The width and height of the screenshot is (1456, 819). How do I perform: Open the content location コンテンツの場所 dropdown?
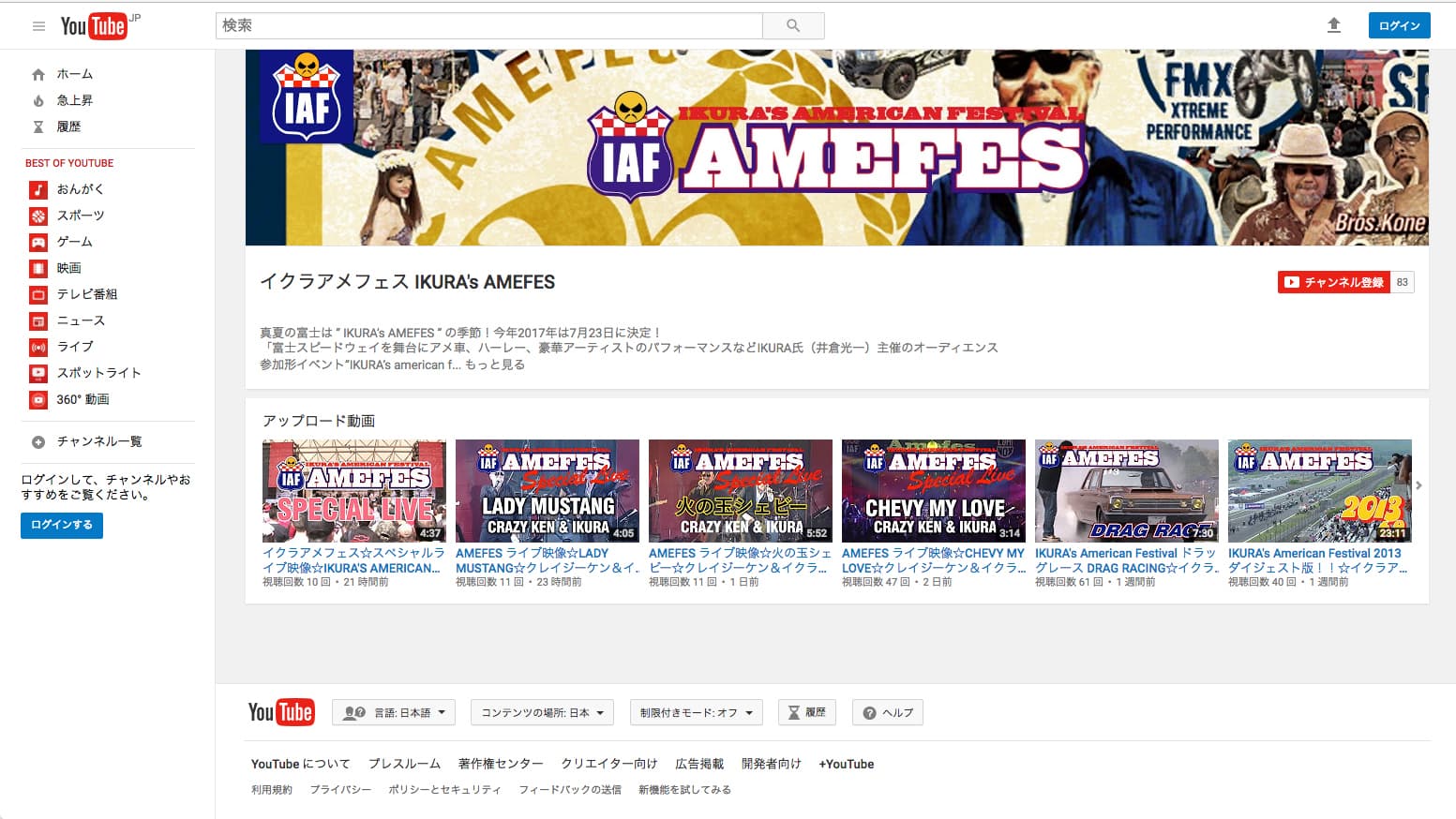[542, 713]
